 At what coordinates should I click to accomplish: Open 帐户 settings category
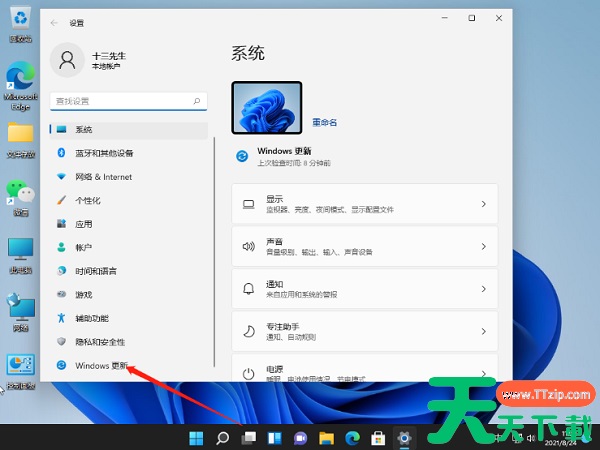129,248
